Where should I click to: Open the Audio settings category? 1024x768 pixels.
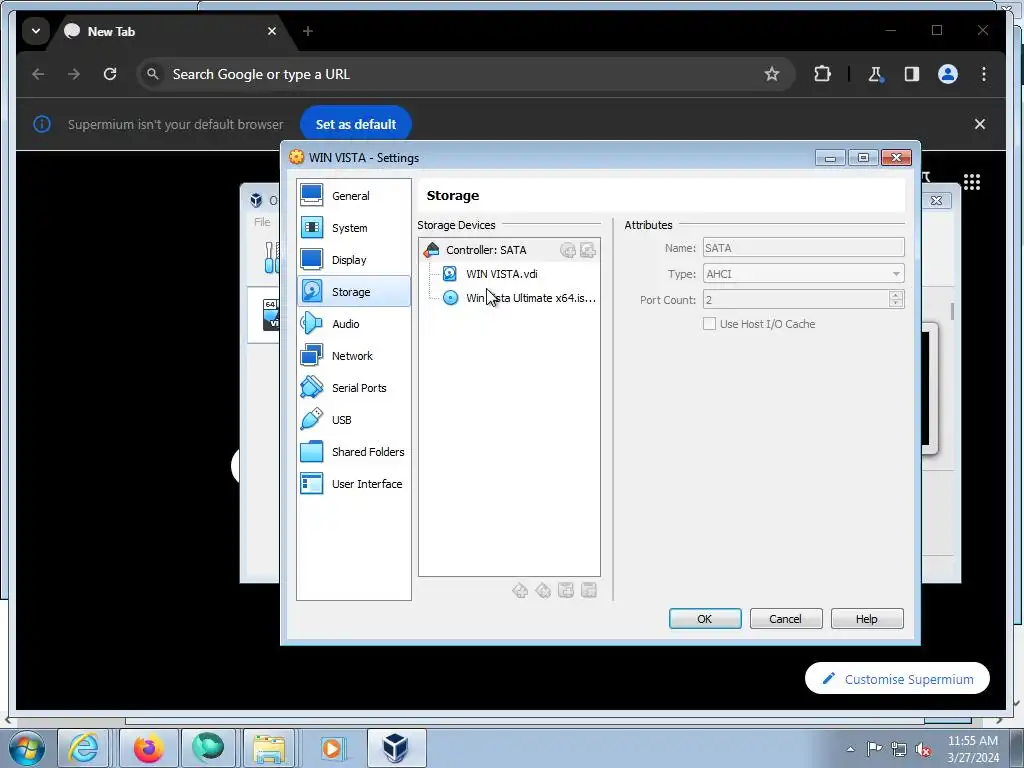353,323
